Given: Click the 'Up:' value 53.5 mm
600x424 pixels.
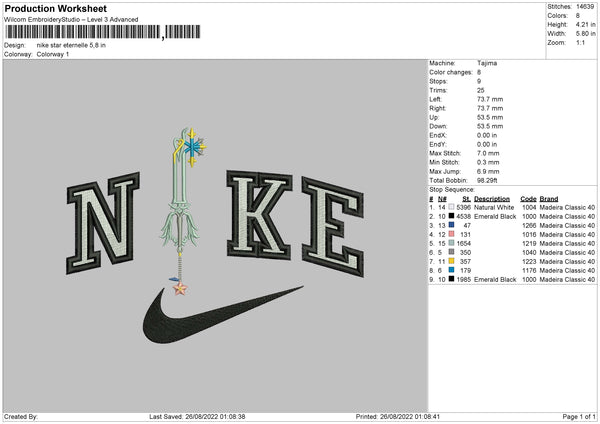Looking at the screenshot, I should click(x=490, y=117).
